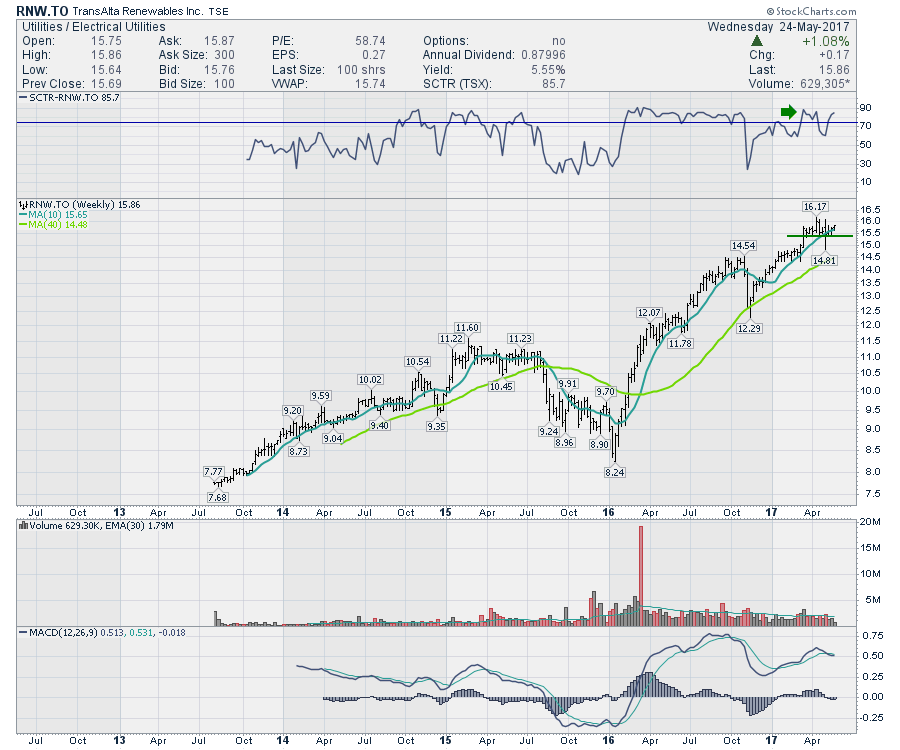Click the 8.24 lowest price label

pos(615,472)
